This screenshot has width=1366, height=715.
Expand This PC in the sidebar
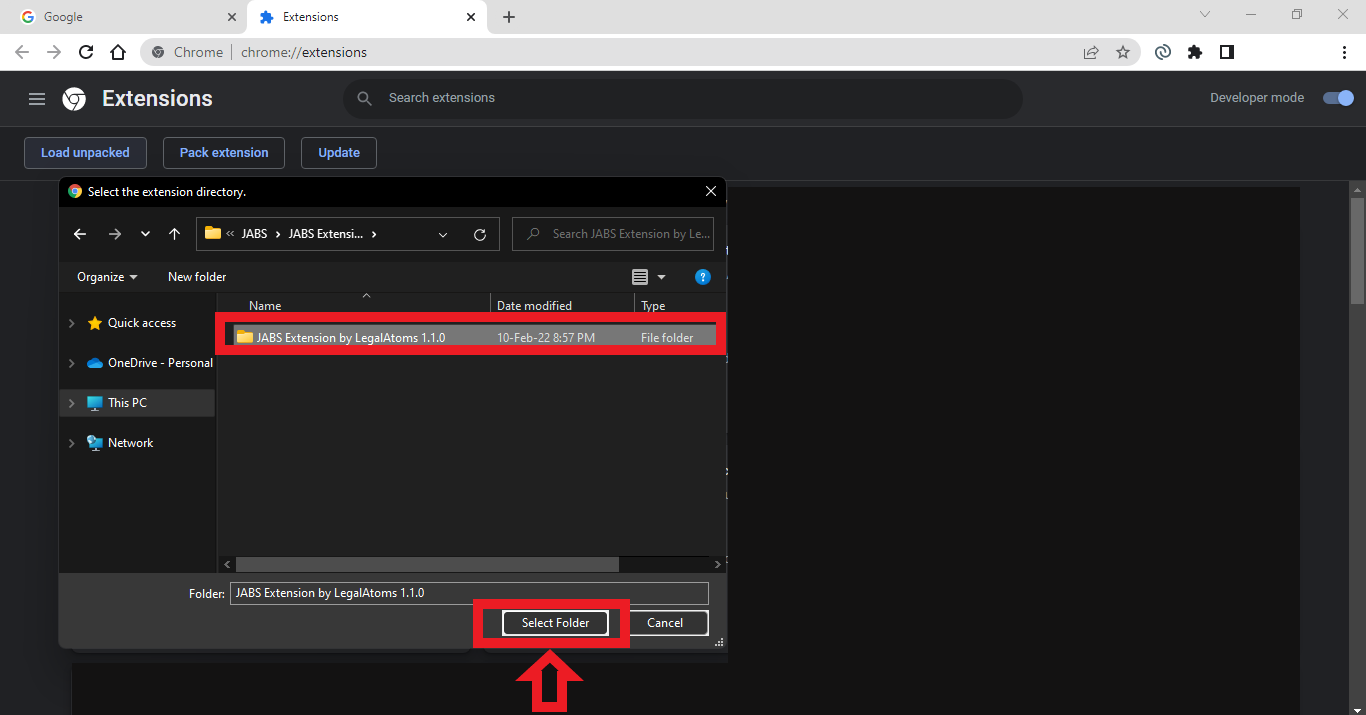click(71, 402)
